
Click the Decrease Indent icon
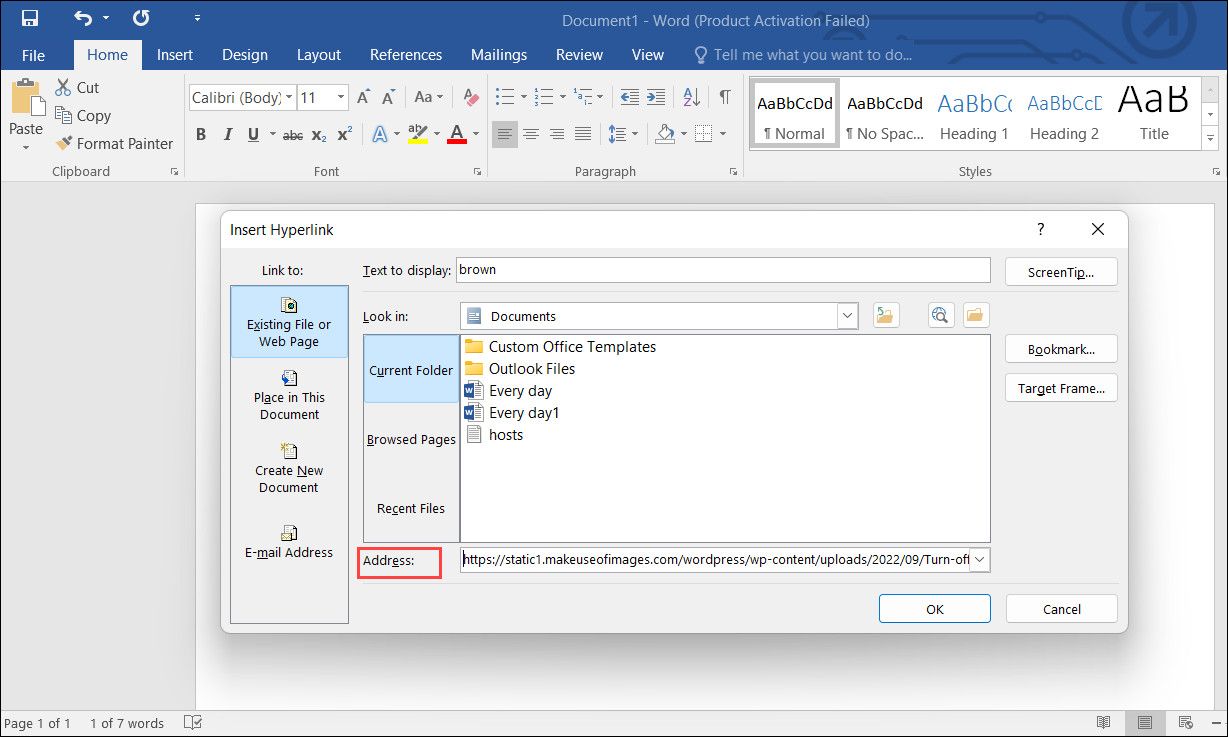[x=629, y=97]
